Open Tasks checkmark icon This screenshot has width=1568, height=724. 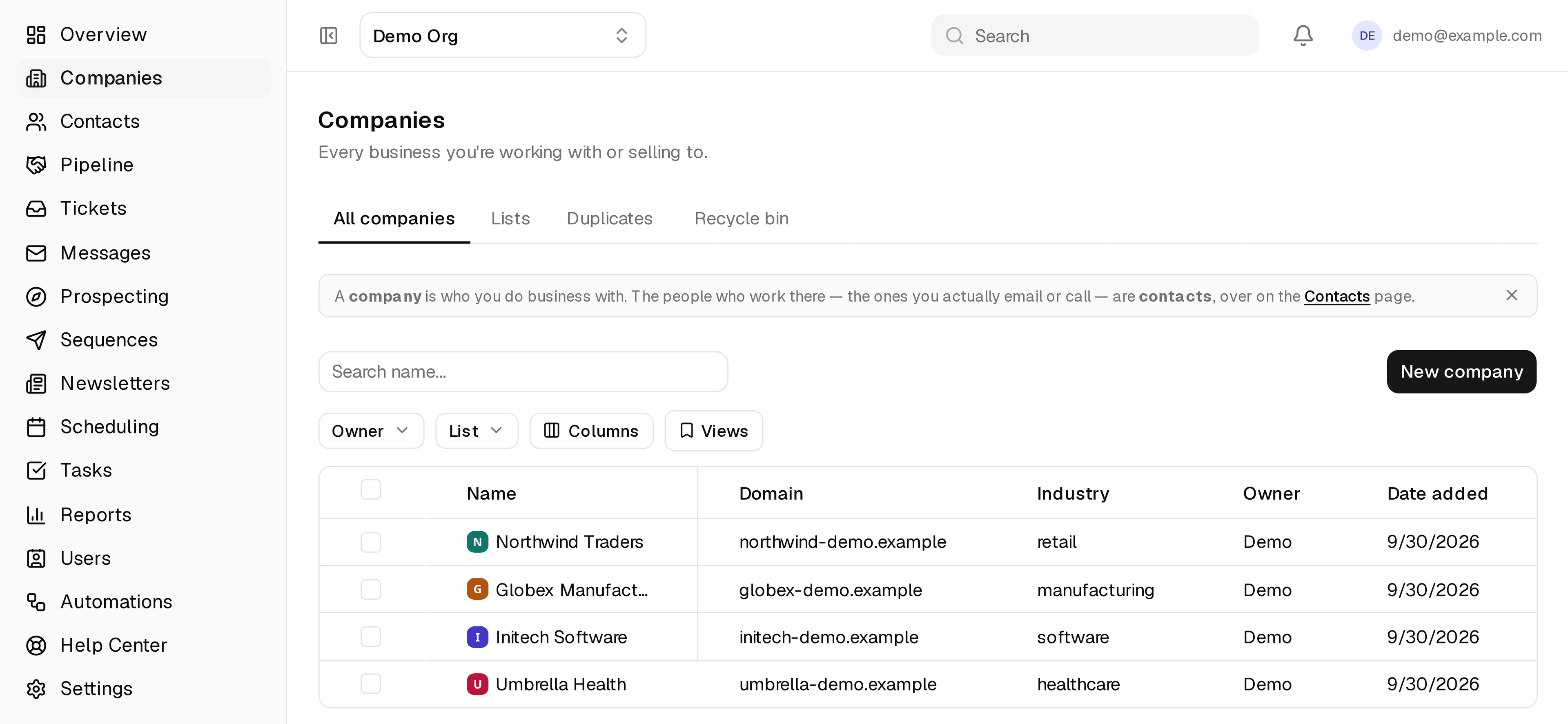(x=36, y=470)
